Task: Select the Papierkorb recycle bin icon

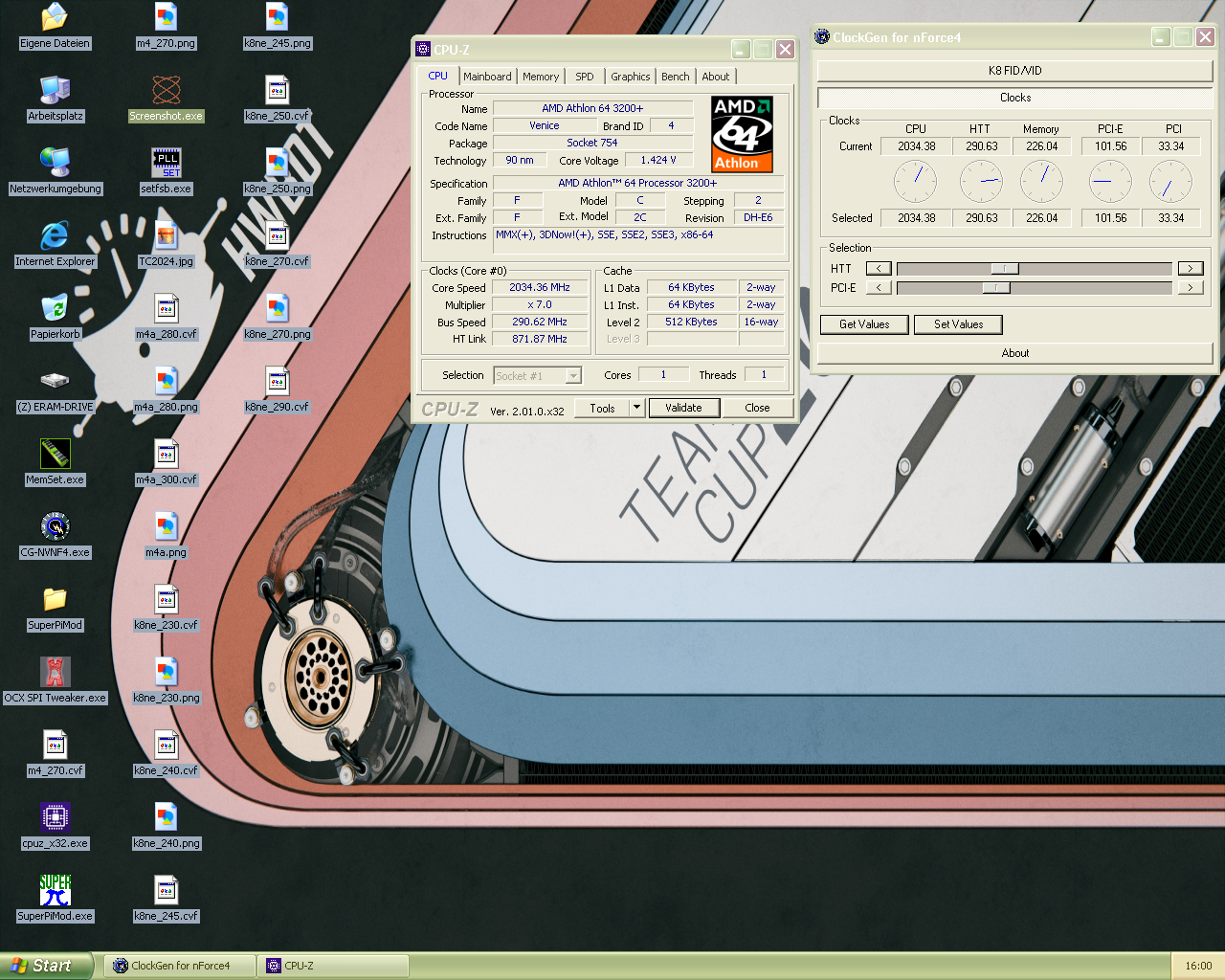Action: pos(55,316)
